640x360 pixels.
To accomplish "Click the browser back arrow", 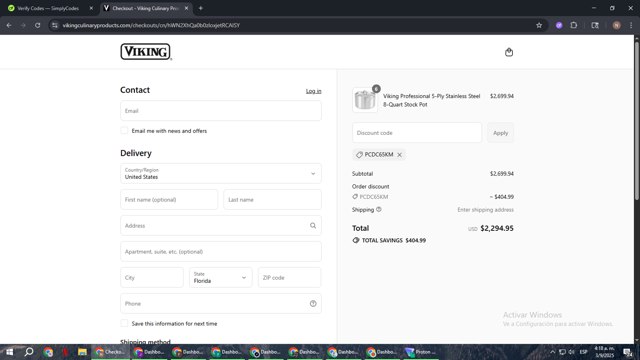I will coord(9,25).
